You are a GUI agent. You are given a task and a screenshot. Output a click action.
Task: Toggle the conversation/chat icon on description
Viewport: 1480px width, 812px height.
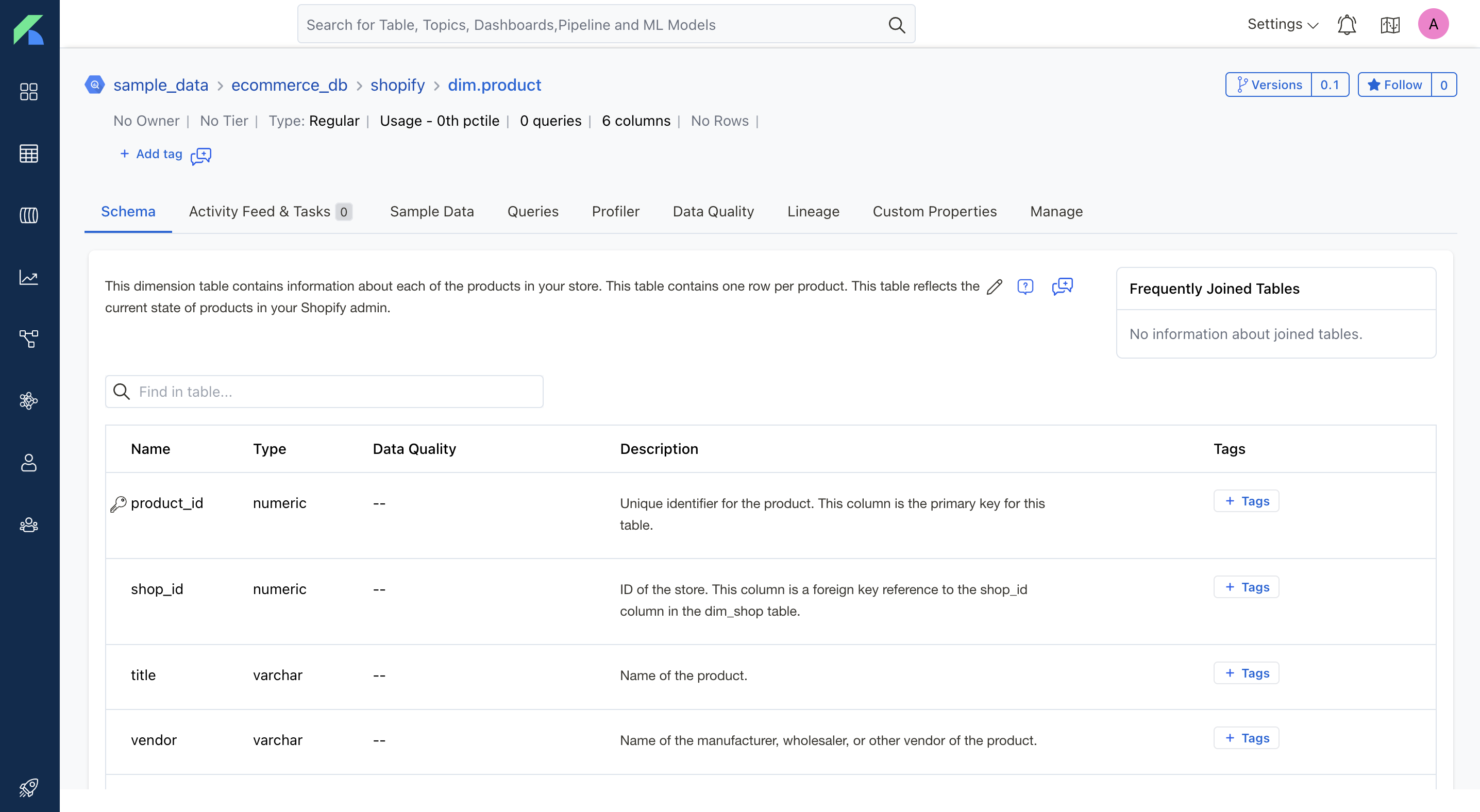(x=1063, y=286)
